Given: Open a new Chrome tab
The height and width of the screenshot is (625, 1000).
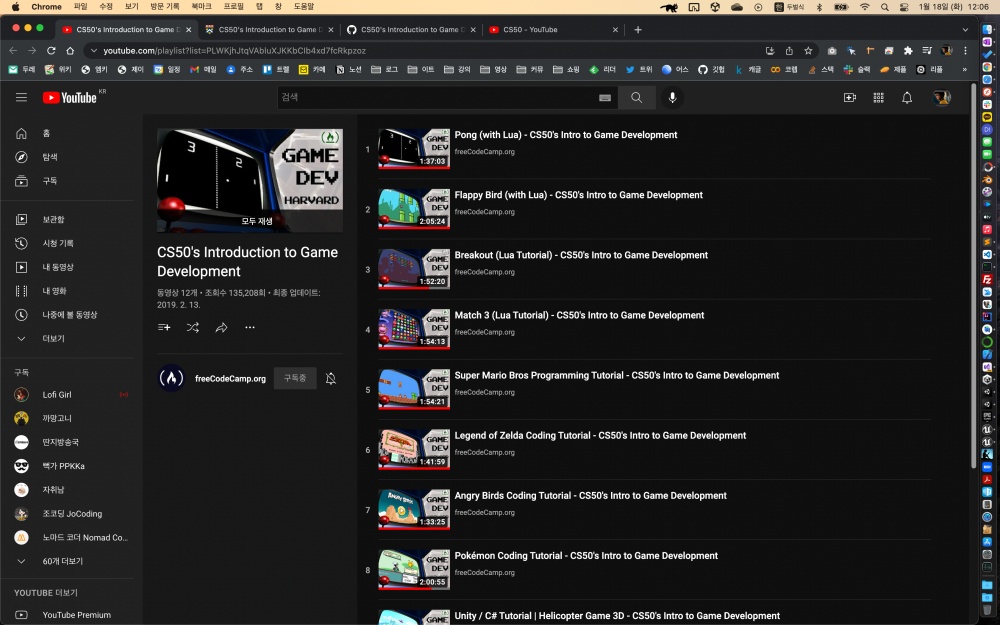Looking at the screenshot, I should [x=638, y=29].
